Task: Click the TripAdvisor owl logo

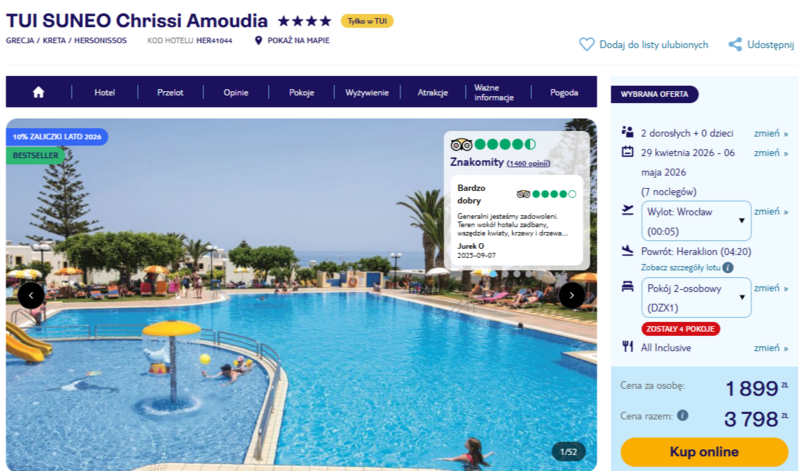Action: [461, 145]
